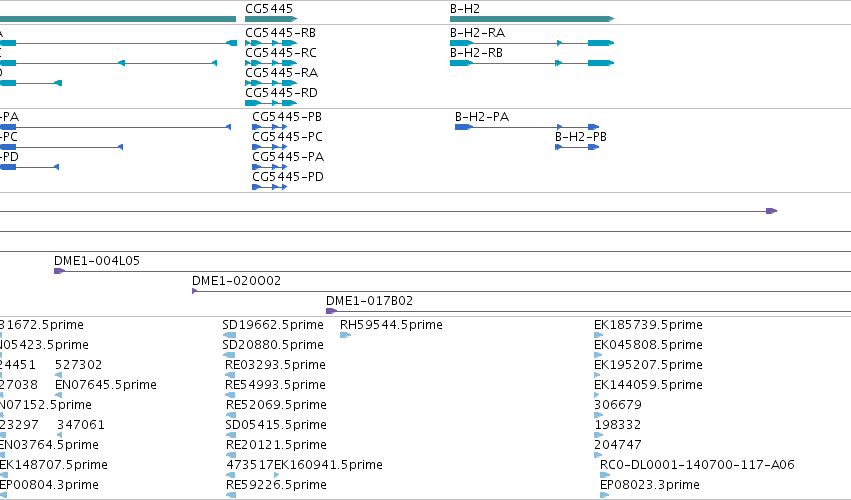Select EST EK144059.5prime
Image resolution: width=851 pixels, height=500 pixels.
[648, 385]
